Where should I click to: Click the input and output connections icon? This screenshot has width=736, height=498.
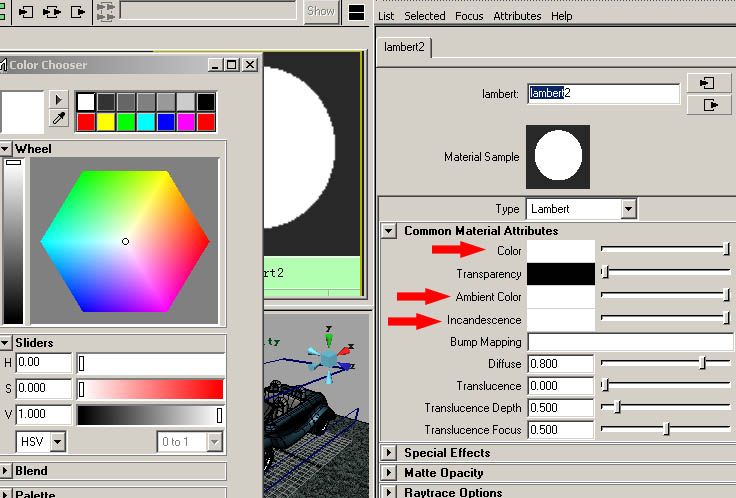[x=52, y=11]
